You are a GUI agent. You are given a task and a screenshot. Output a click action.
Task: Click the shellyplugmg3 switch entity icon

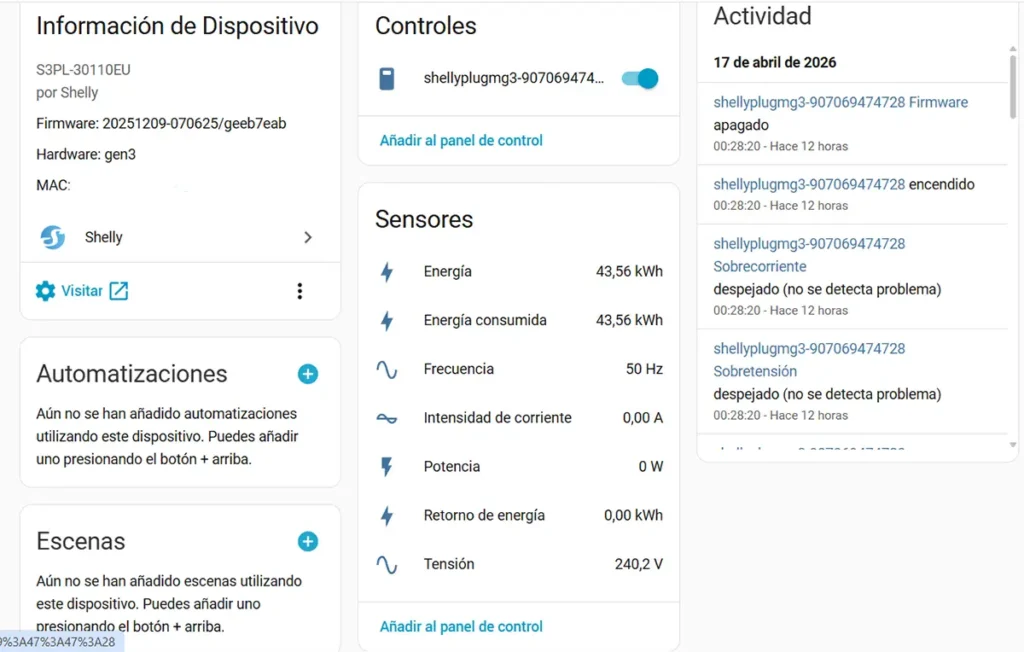(387, 79)
